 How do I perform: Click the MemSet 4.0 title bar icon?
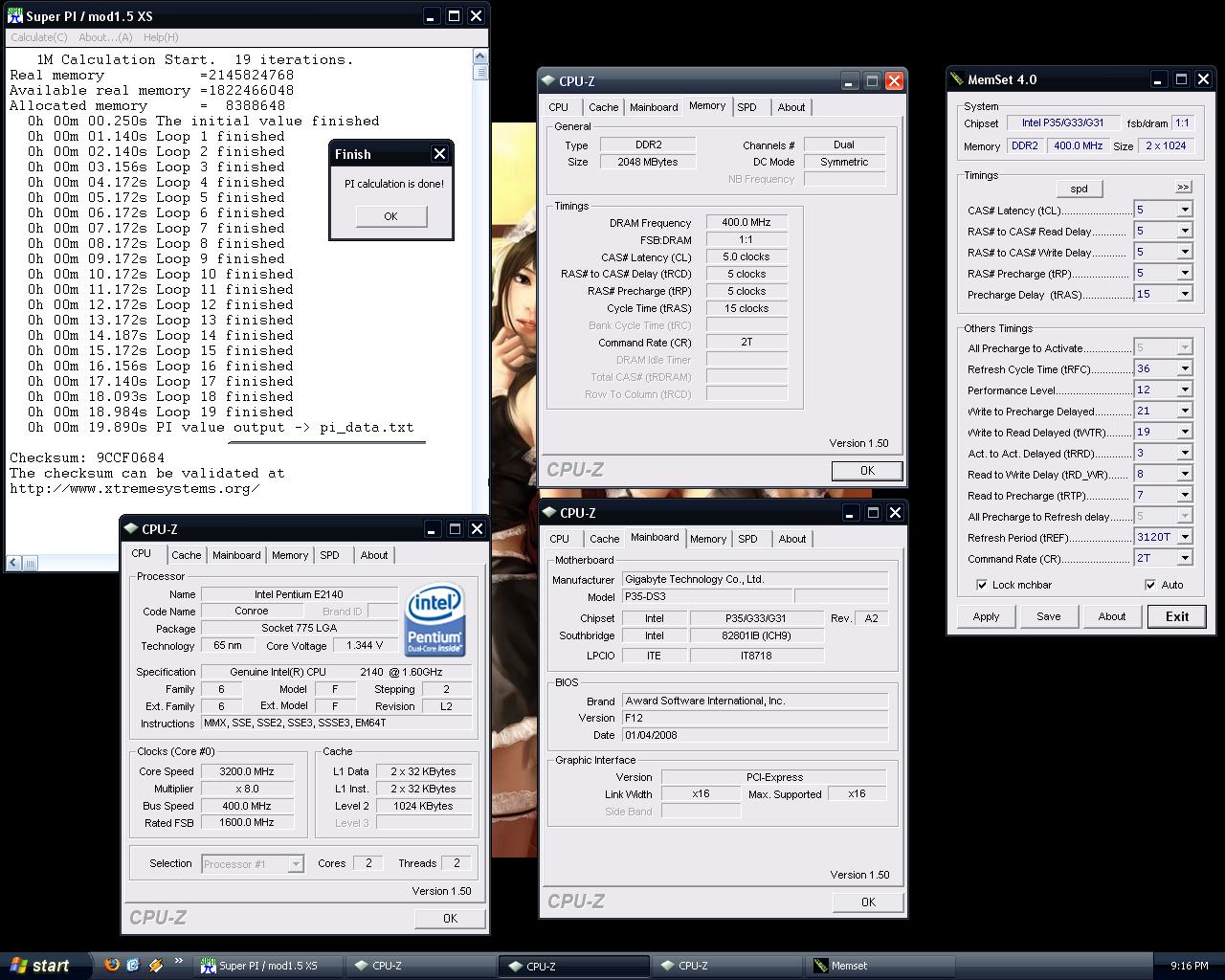[x=957, y=79]
